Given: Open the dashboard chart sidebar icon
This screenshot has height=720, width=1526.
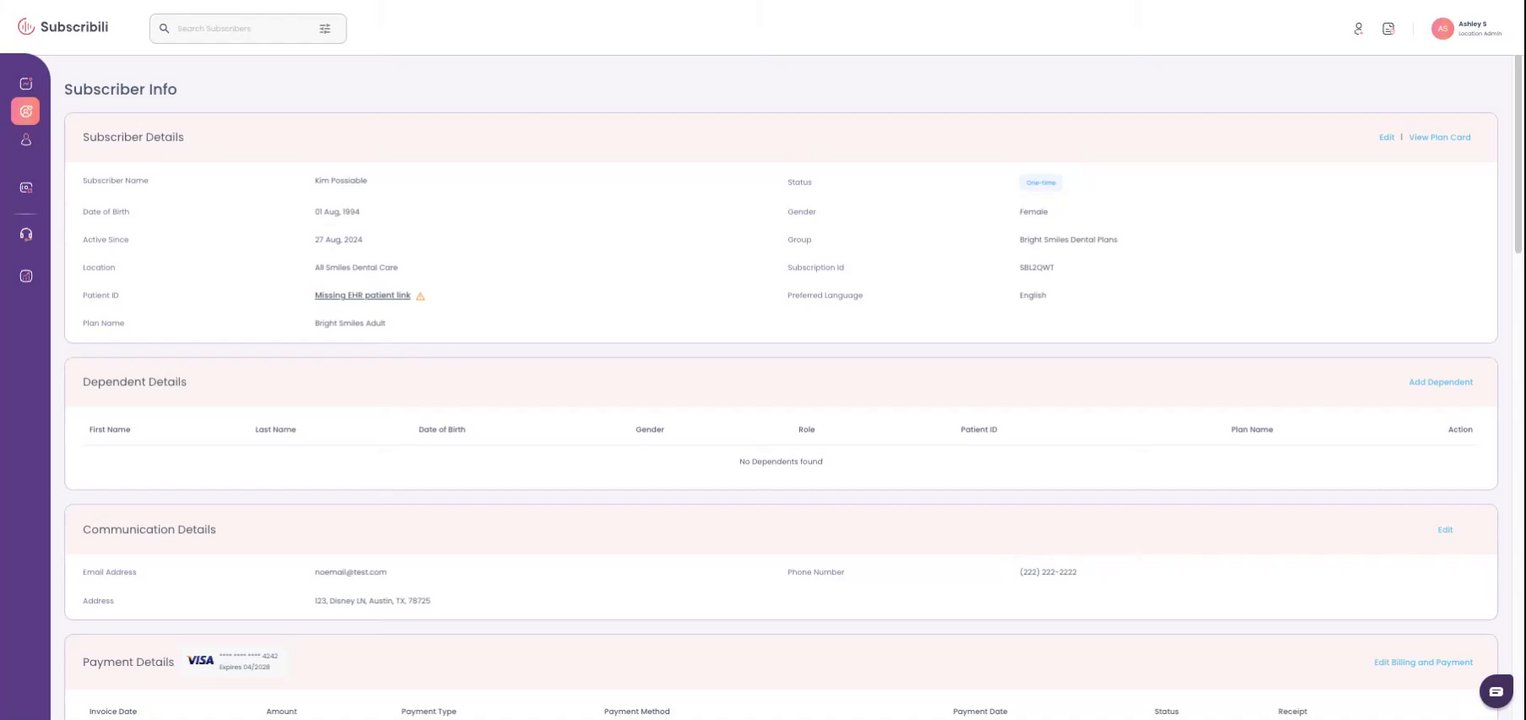Looking at the screenshot, I should 26,84.
